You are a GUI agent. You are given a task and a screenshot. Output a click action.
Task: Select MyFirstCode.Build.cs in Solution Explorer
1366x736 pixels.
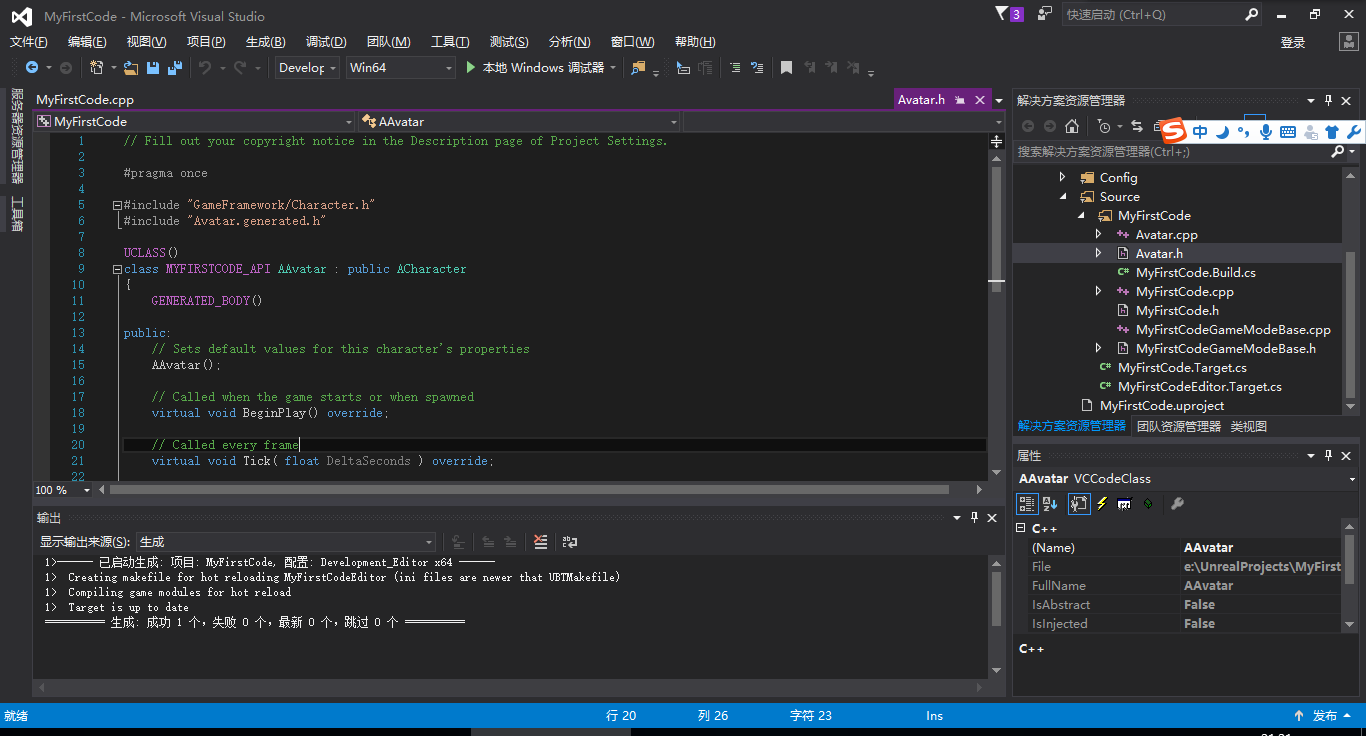tap(1195, 272)
